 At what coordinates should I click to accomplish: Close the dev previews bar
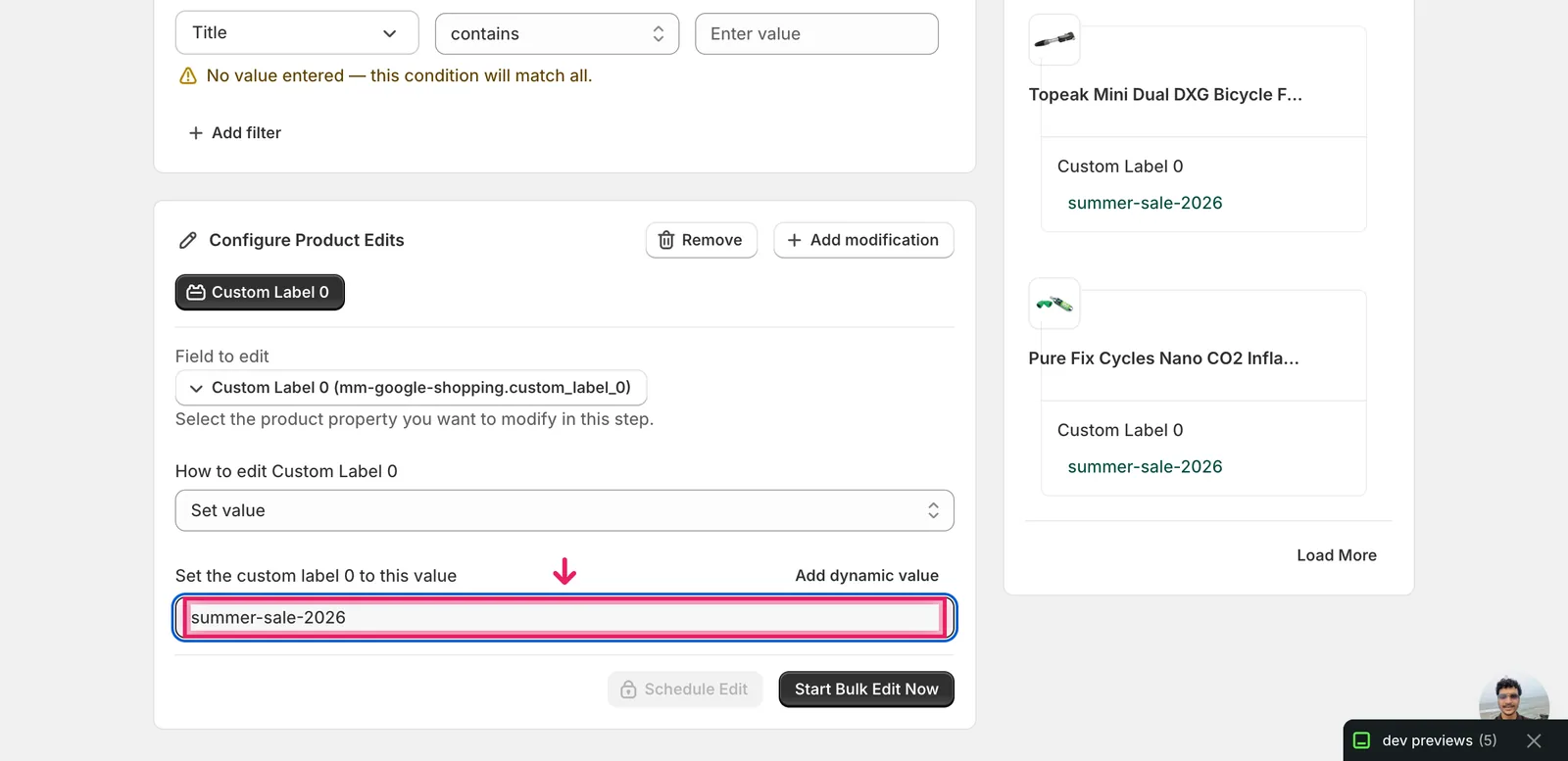[1534, 740]
